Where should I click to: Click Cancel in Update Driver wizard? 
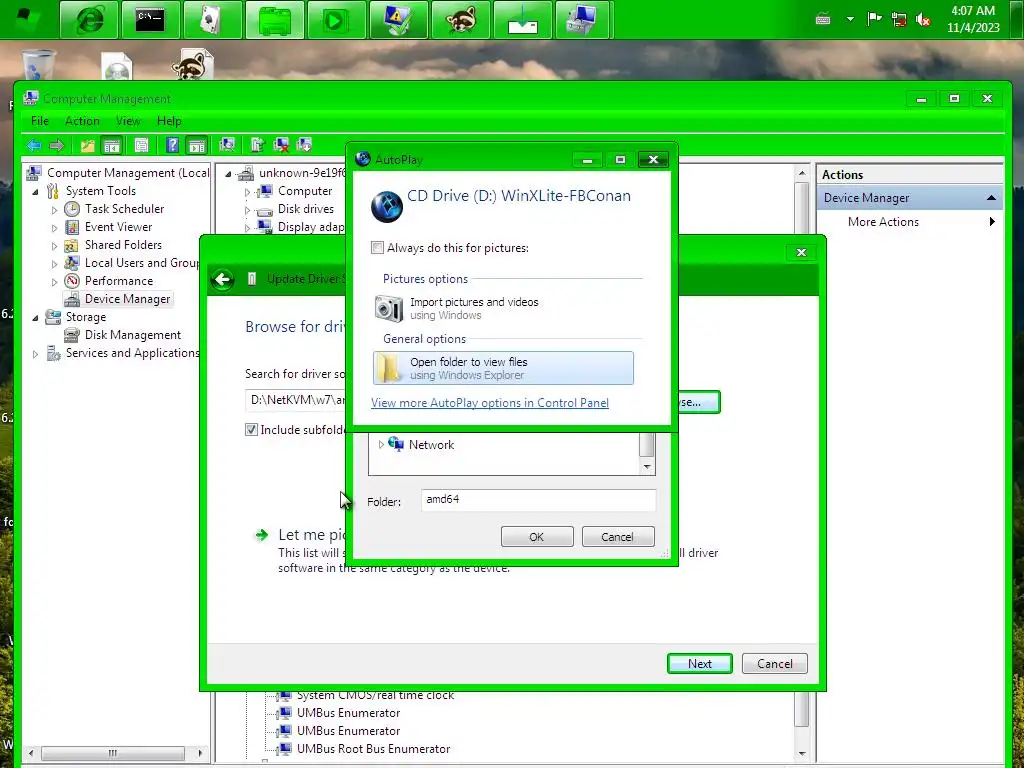click(x=775, y=664)
